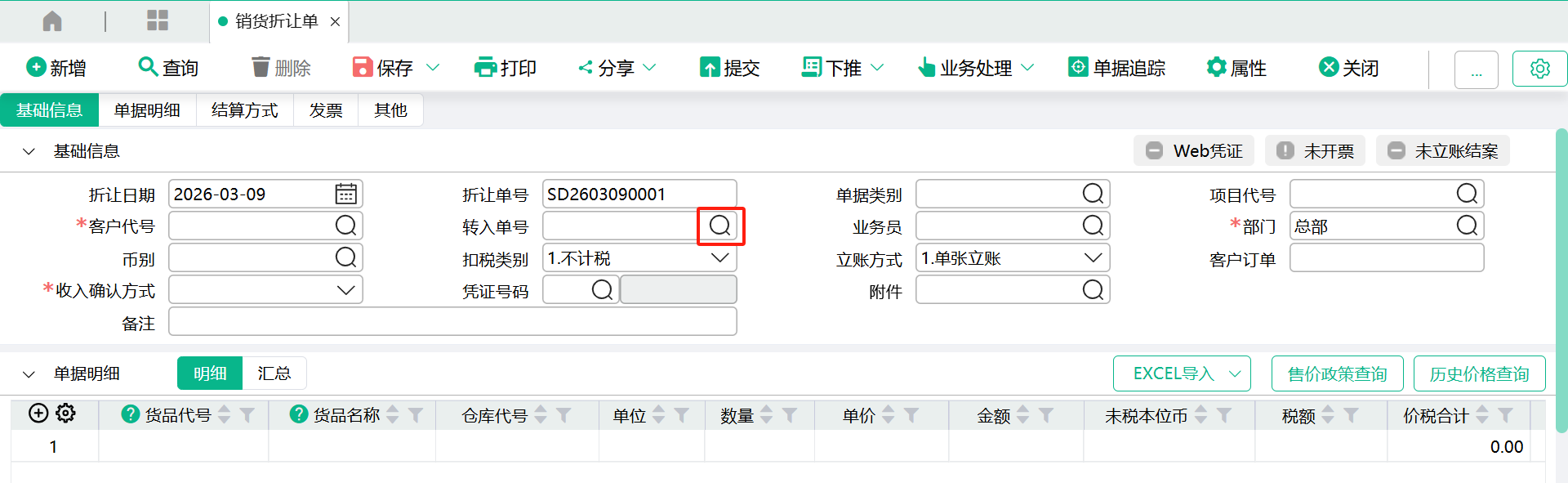The width and height of the screenshot is (1568, 483).
Task: Expand the 扣税类别 dropdown
Action: click(x=719, y=258)
